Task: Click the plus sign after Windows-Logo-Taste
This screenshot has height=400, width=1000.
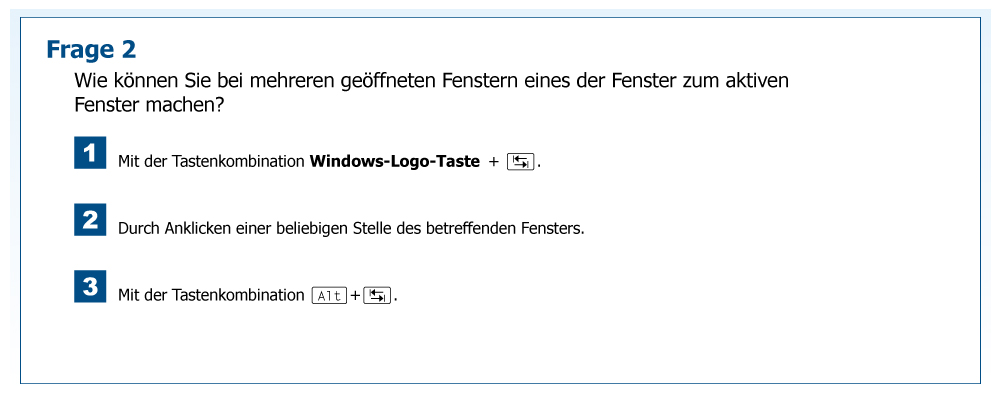Action: coord(494,161)
